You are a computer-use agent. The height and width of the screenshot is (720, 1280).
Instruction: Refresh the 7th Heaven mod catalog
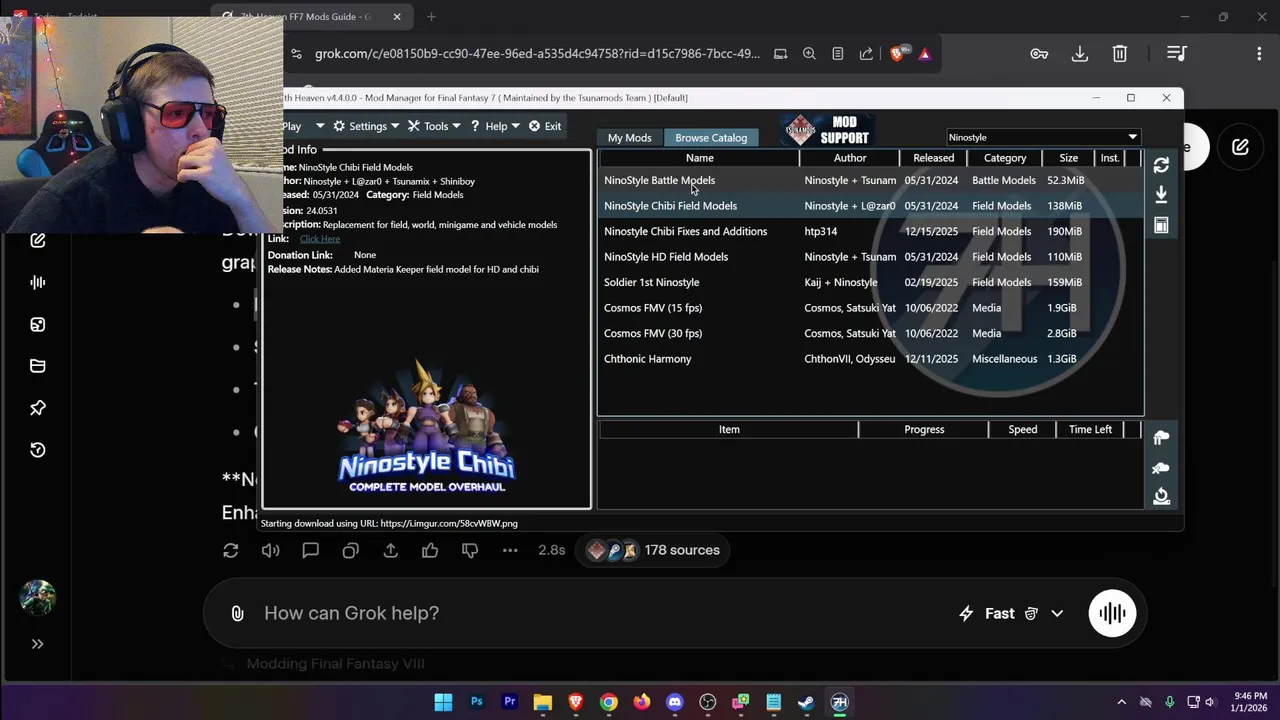(x=1161, y=165)
